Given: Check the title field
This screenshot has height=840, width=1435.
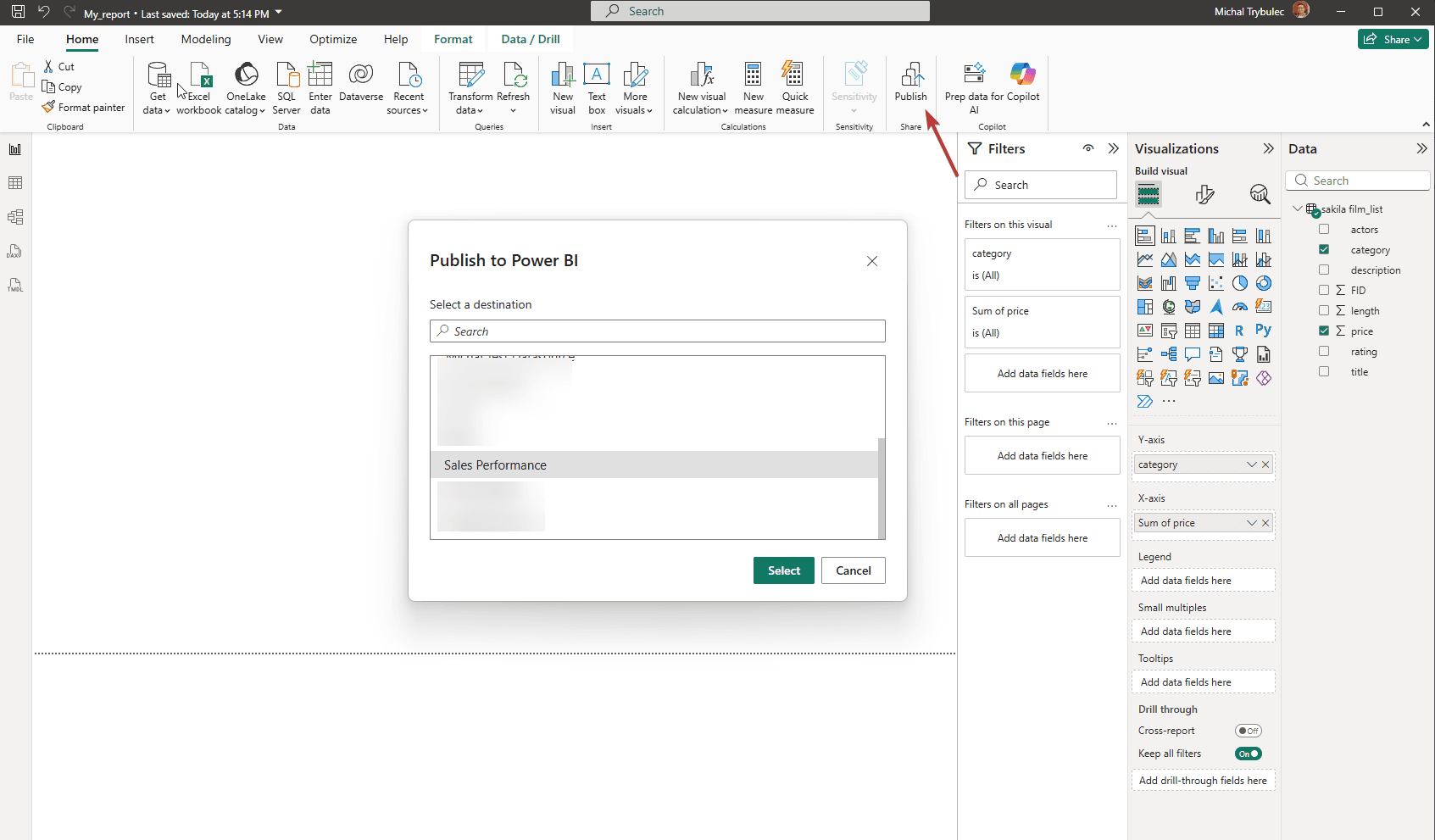Looking at the screenshot, I should point(1324,372).
